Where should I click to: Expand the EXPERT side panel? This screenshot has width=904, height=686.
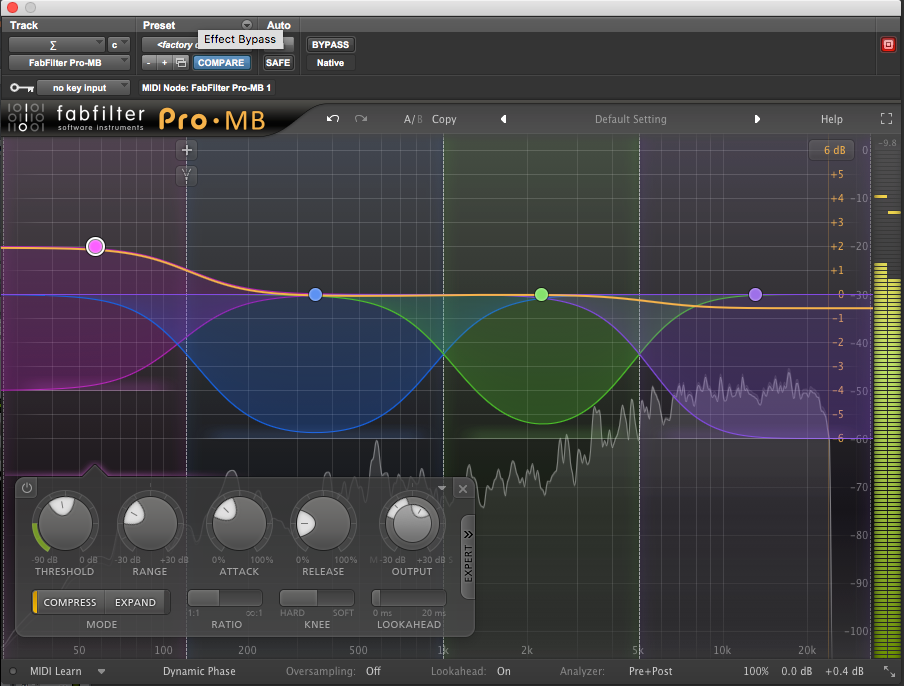[468, 556]
